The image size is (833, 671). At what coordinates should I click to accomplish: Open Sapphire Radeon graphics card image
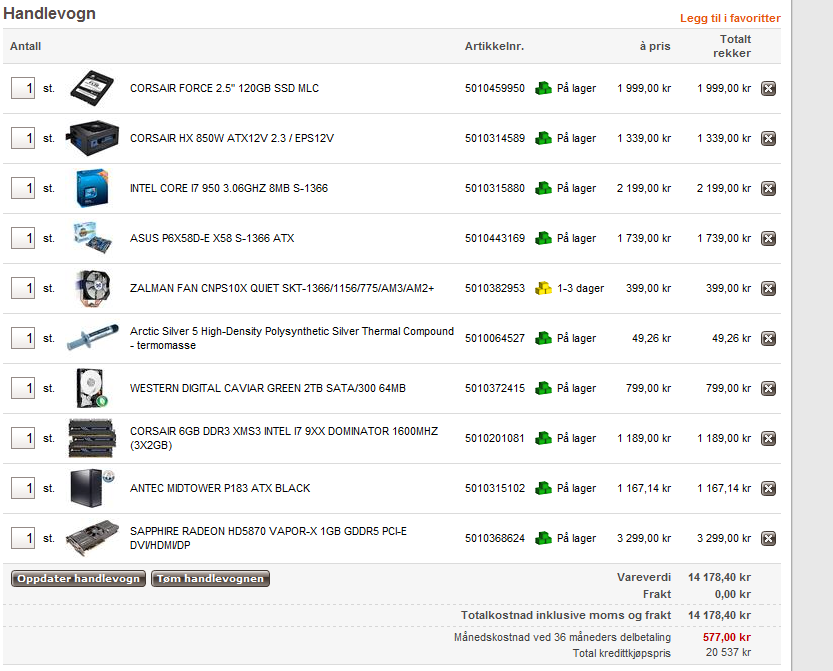point(92,538)
